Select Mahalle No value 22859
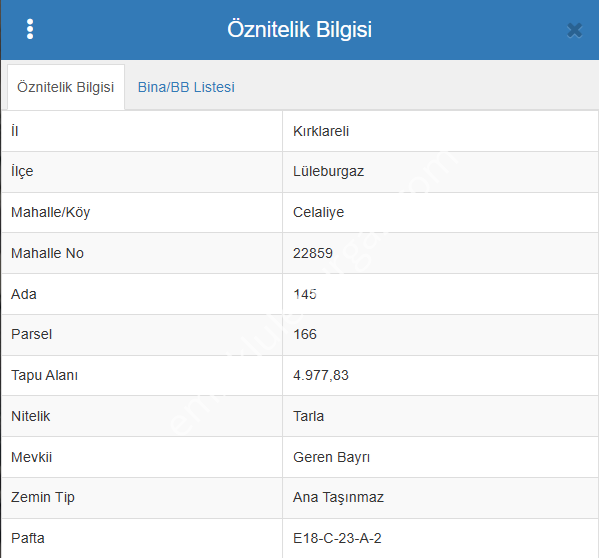The image size is (599, 558). 313,253
